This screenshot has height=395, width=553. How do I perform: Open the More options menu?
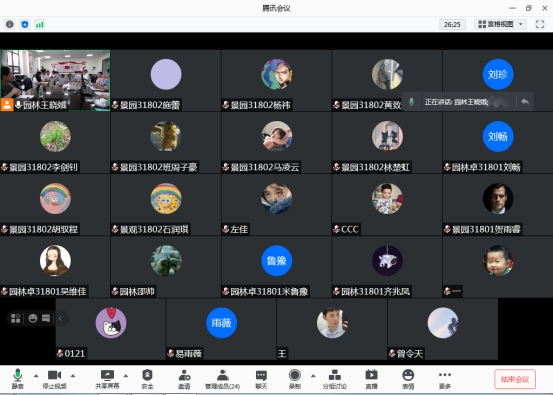(x=445, y=379)
